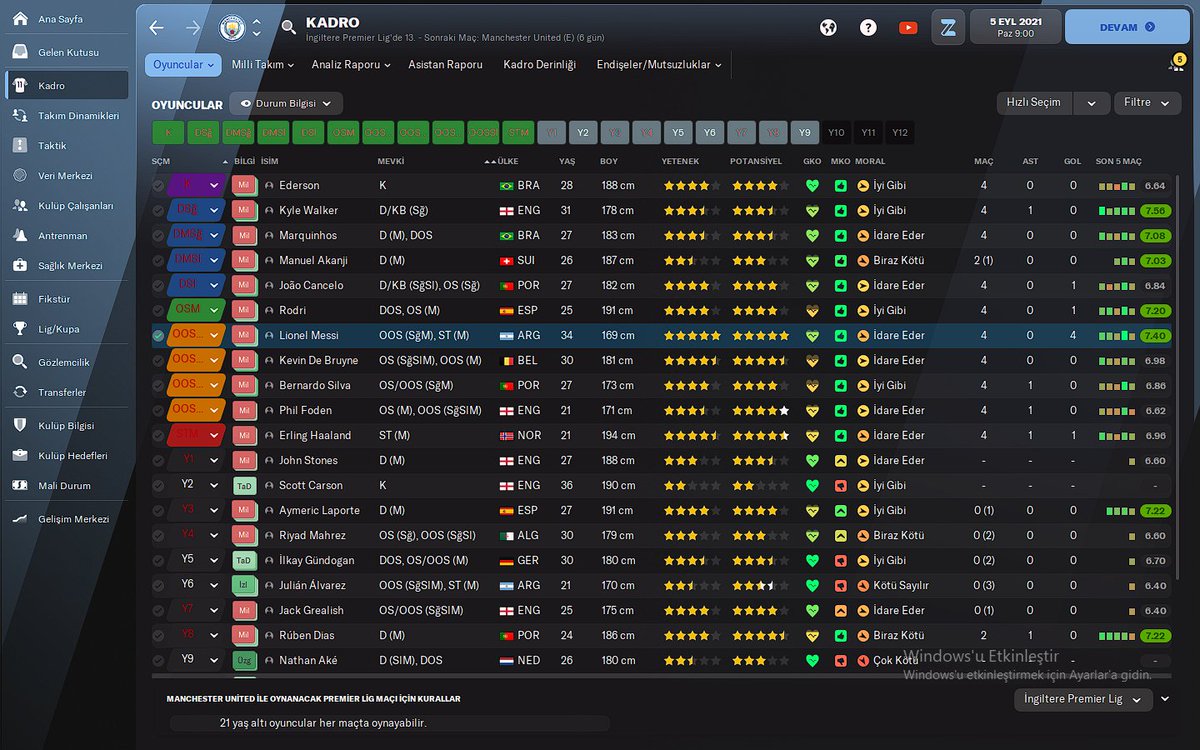The image size is (1200, 750).
Task: Tick the checkbox for Scott Carson
Action: click(158, 486)
